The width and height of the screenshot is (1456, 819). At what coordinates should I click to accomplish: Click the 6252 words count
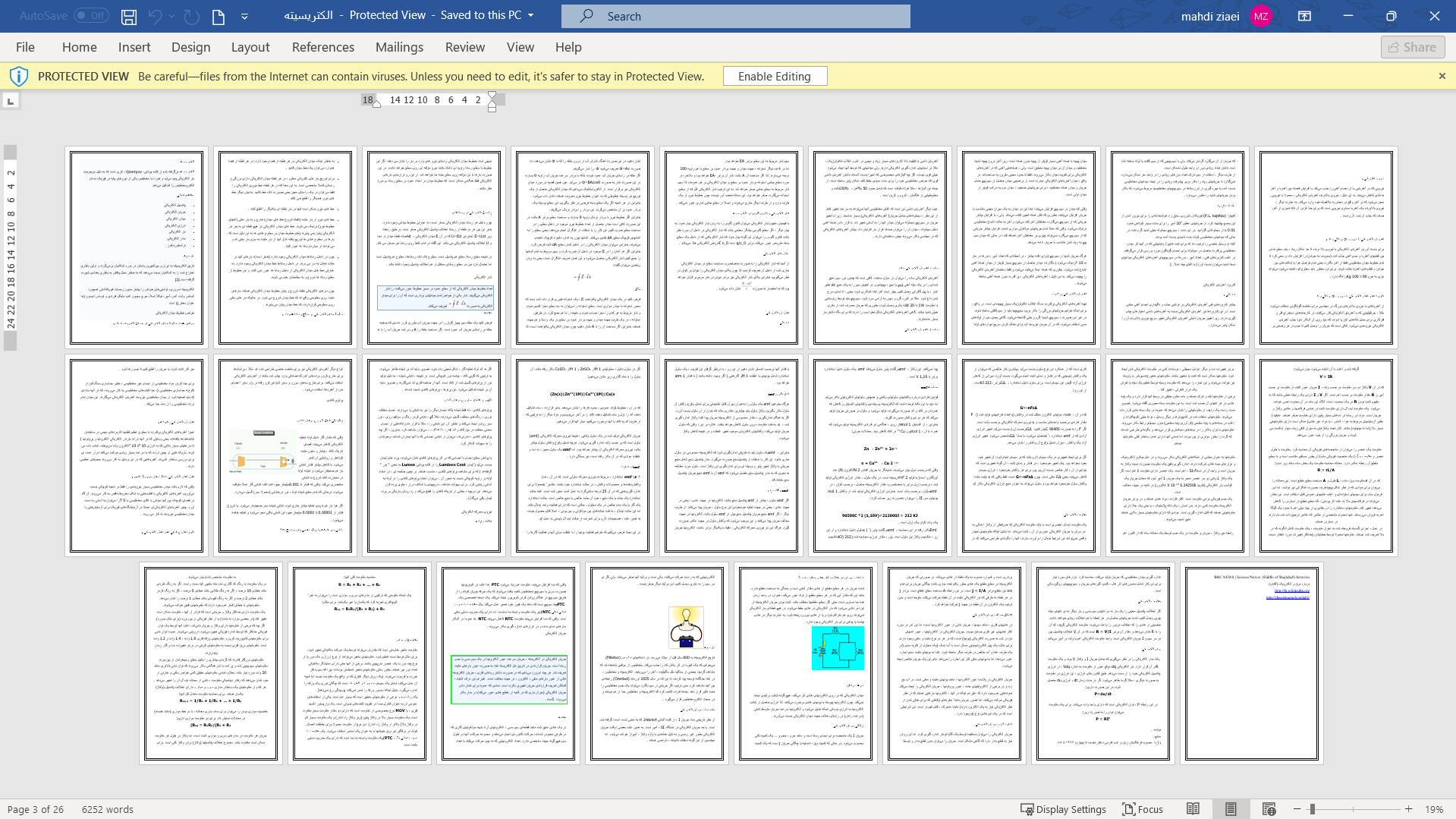[x=108, y=809]
